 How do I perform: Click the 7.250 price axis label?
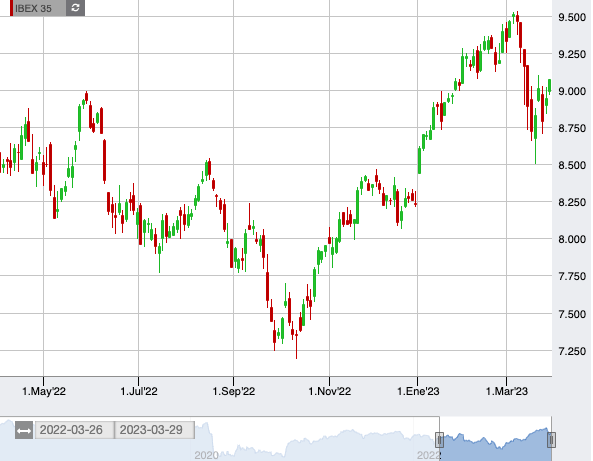pyautogui.click(x=572, y=351)
